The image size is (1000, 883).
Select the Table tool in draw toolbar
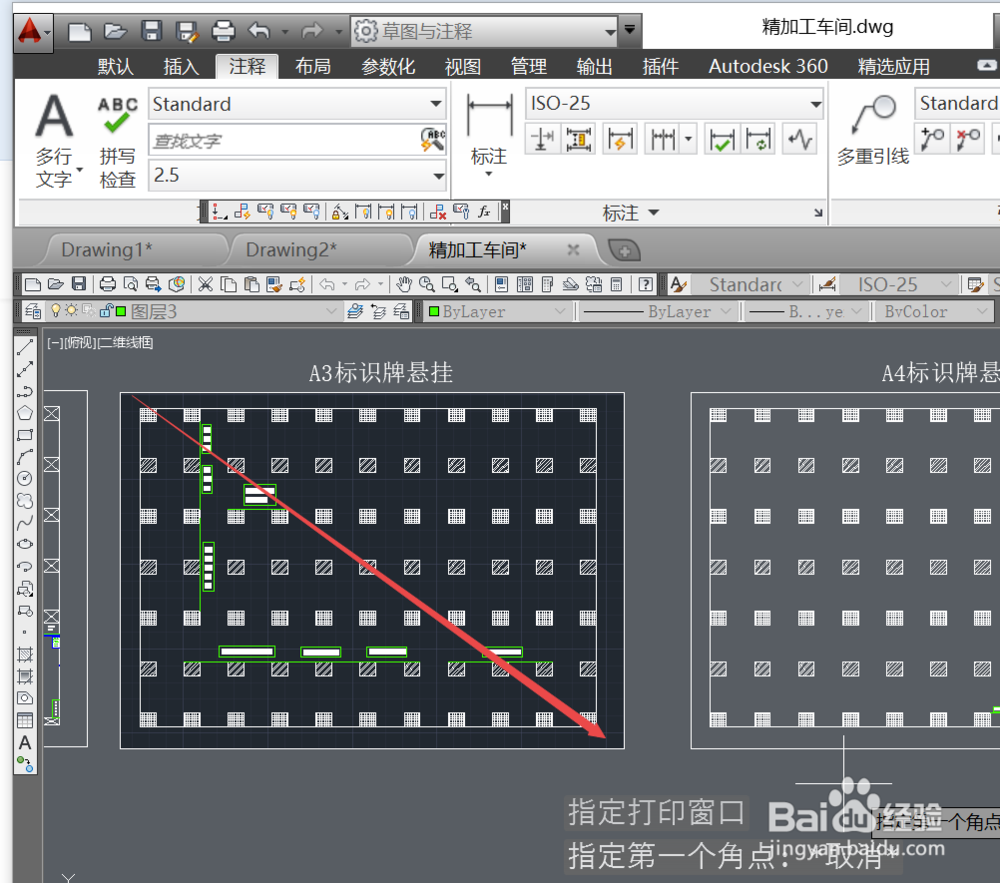coord(25,720)
